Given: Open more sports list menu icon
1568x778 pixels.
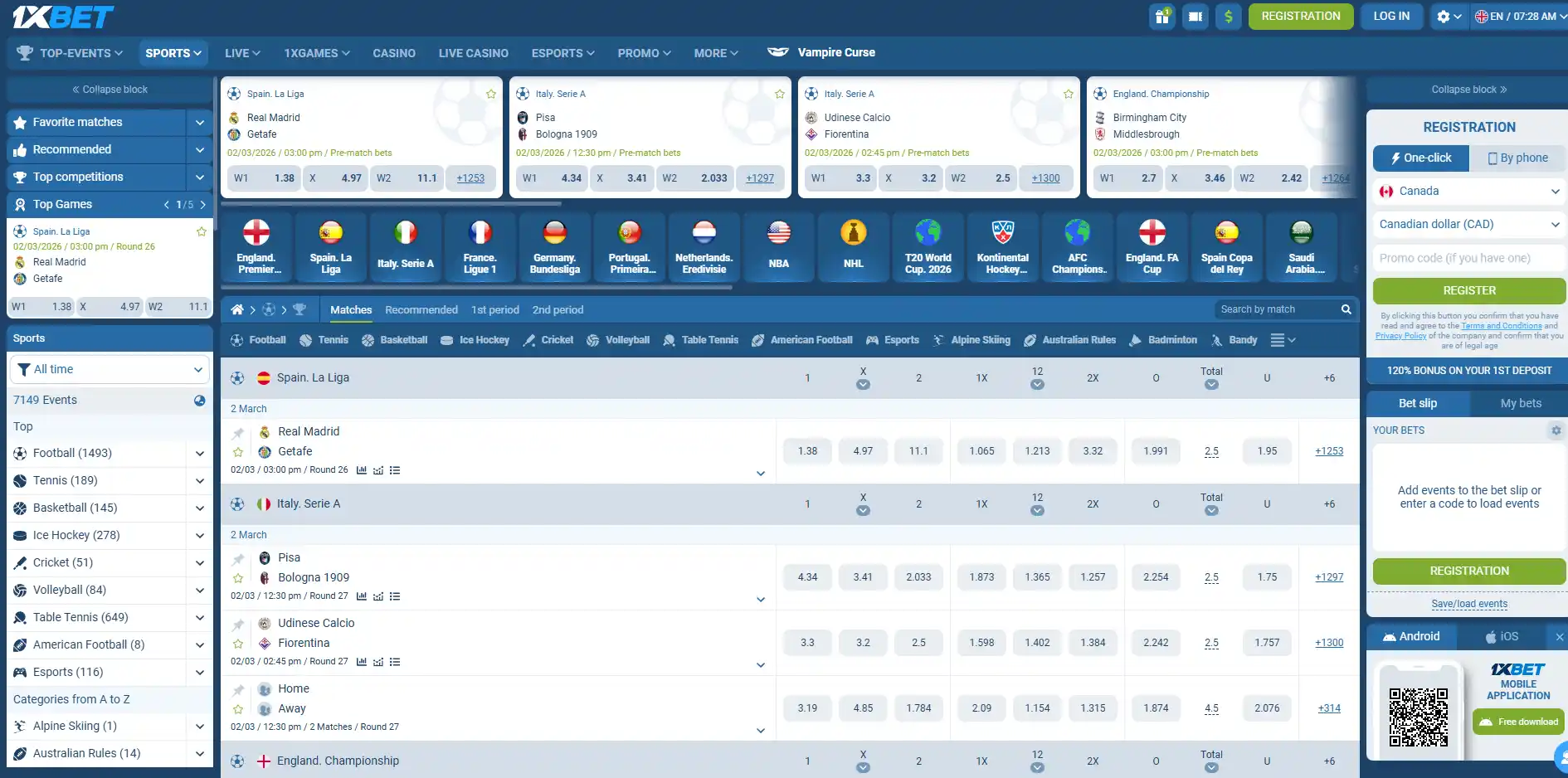Looking at the screenshot, I should 1283,340.
